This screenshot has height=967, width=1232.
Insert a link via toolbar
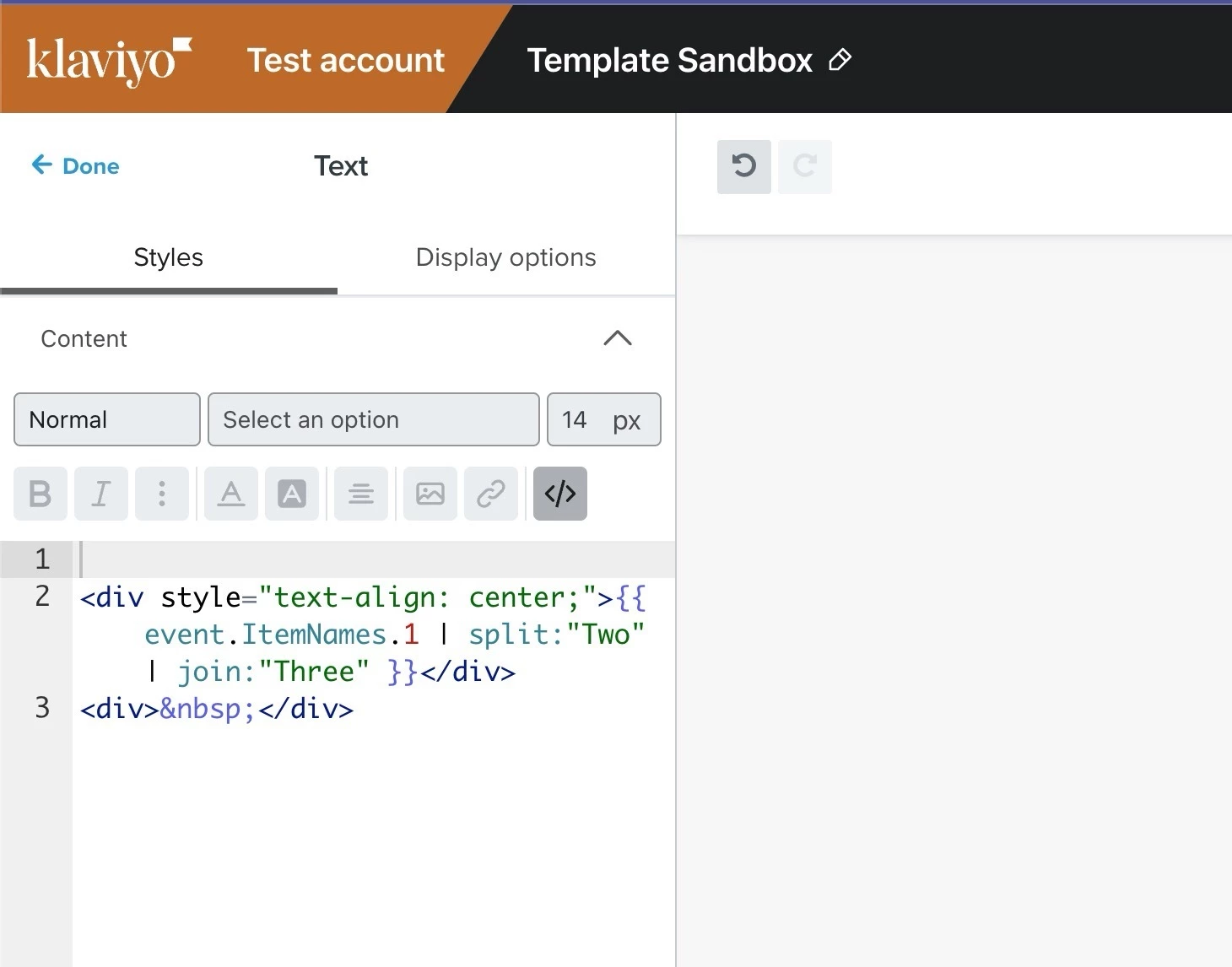pos(491,494)
